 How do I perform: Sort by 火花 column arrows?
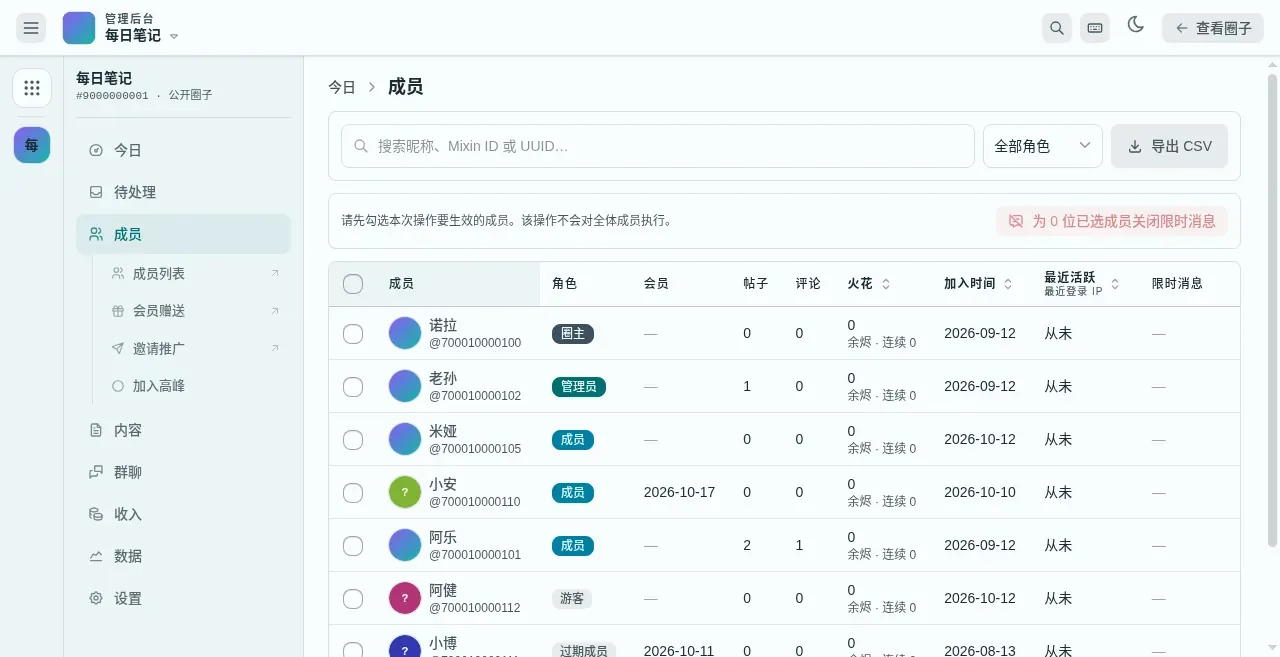(x=885, y=284)
